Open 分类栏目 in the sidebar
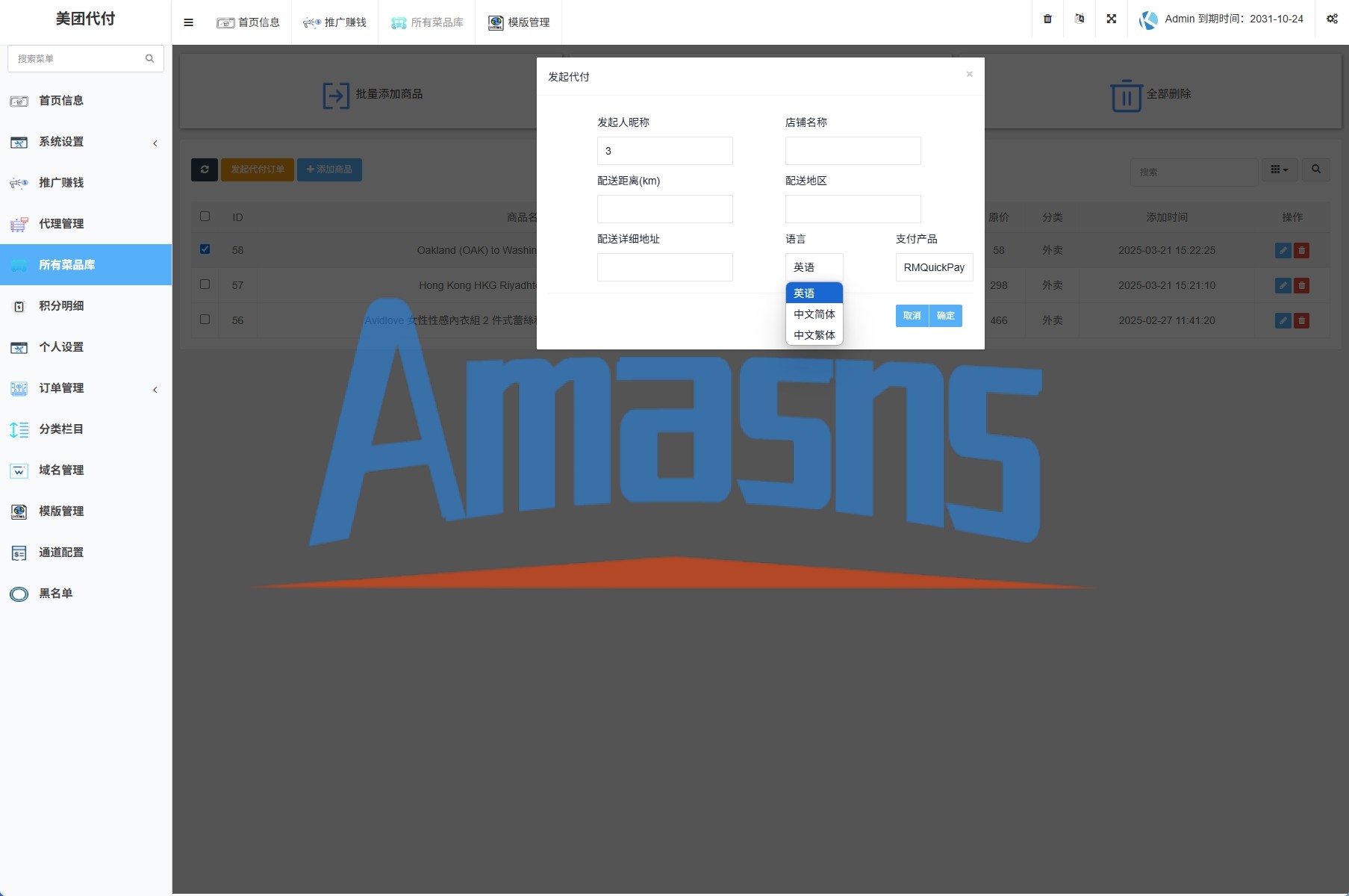This screenshot has width=1349, height=896. 86,429
